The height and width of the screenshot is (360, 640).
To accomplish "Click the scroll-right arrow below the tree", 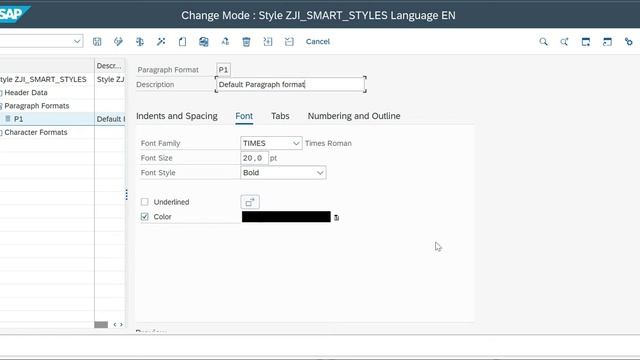I will tap(121, 325).
